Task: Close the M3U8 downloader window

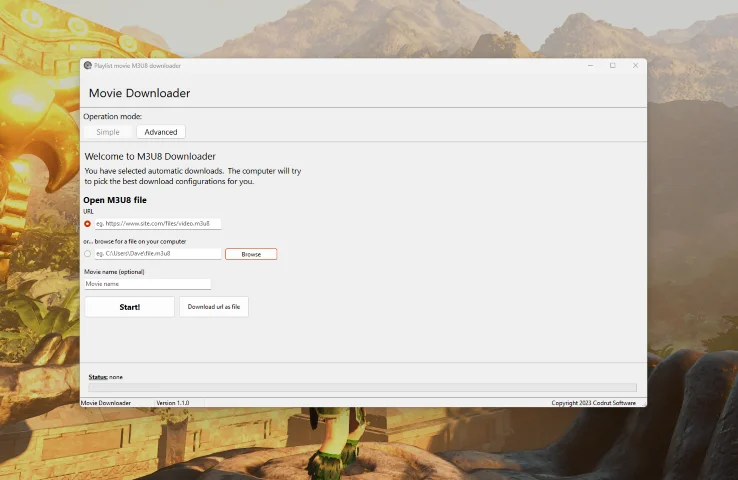Action: [x=635, y=65]
